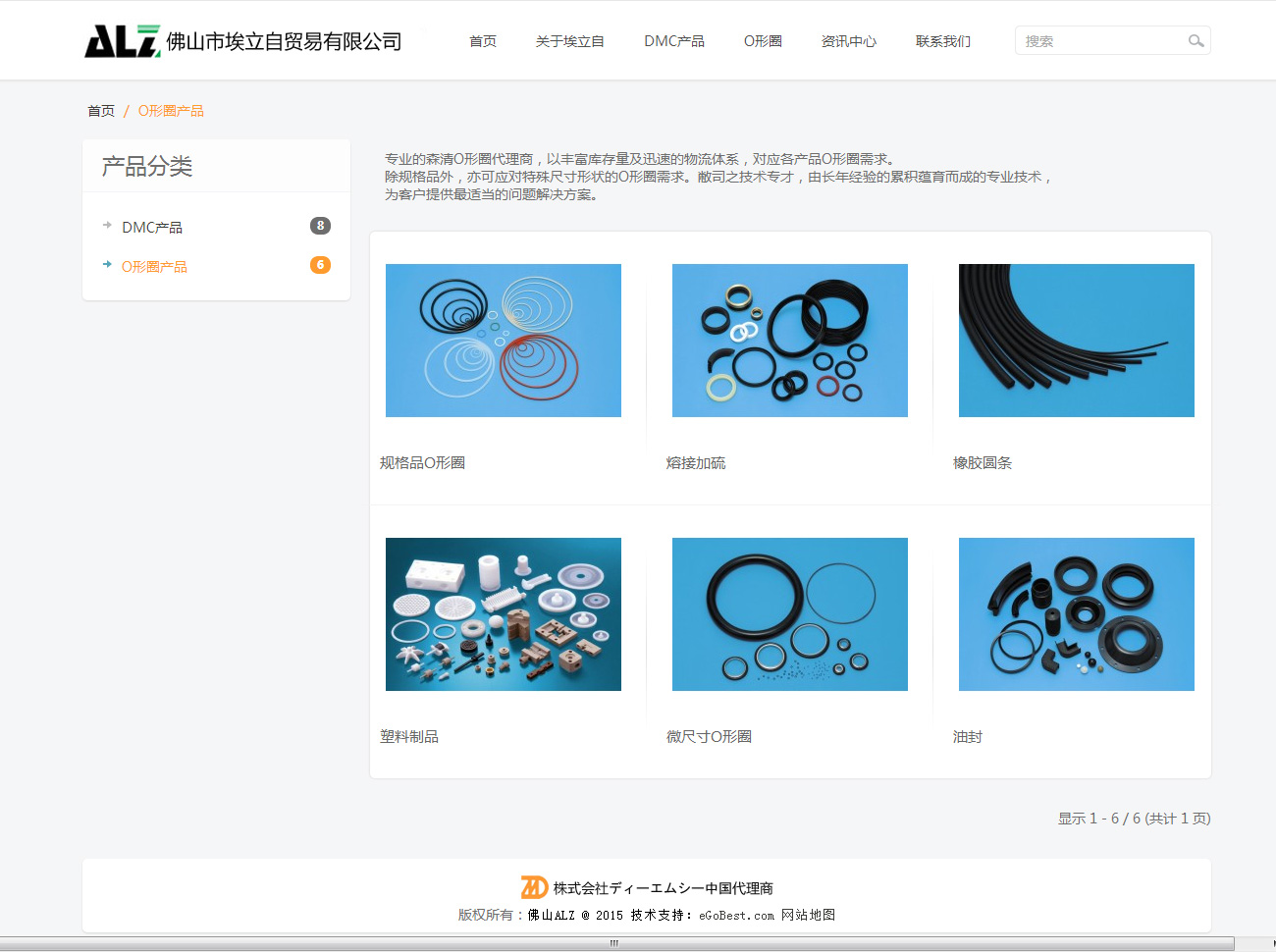Click the DMC logo in footer
The width and height of the screenshot is (1276, 952).
point(534,887)
